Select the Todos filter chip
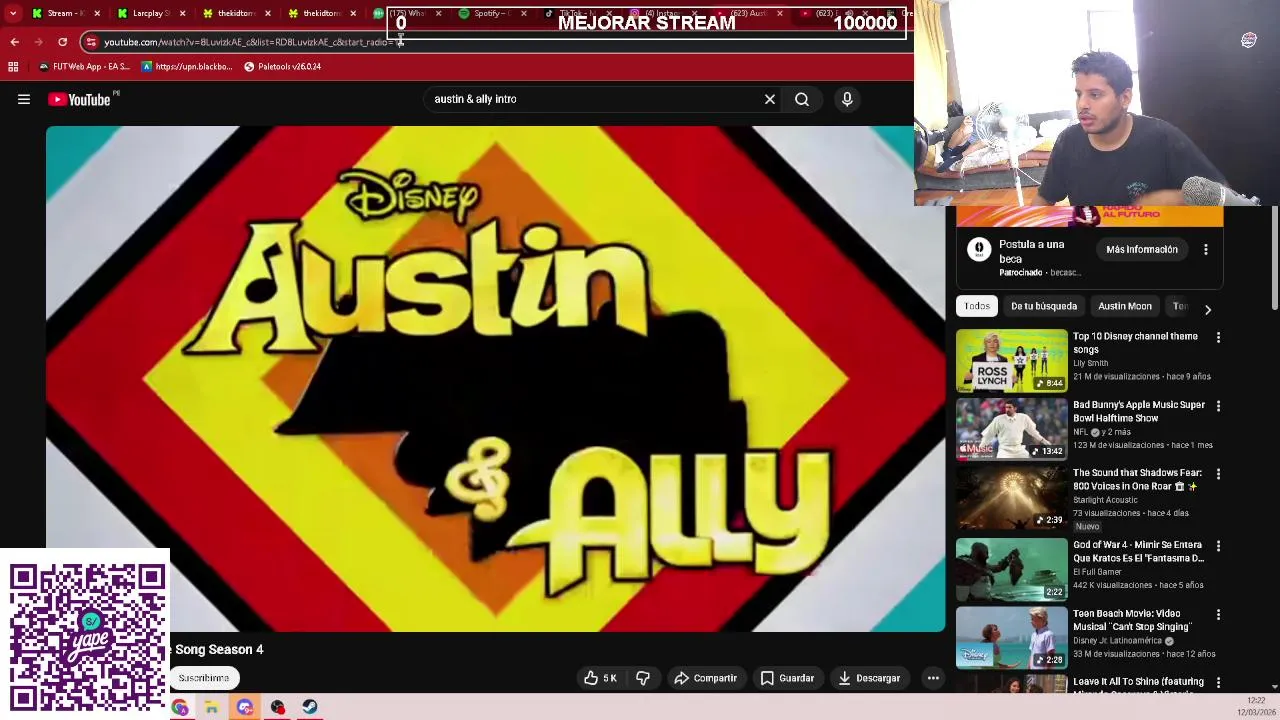This screenshot has height=720, width=1280. tap(977, 306)
